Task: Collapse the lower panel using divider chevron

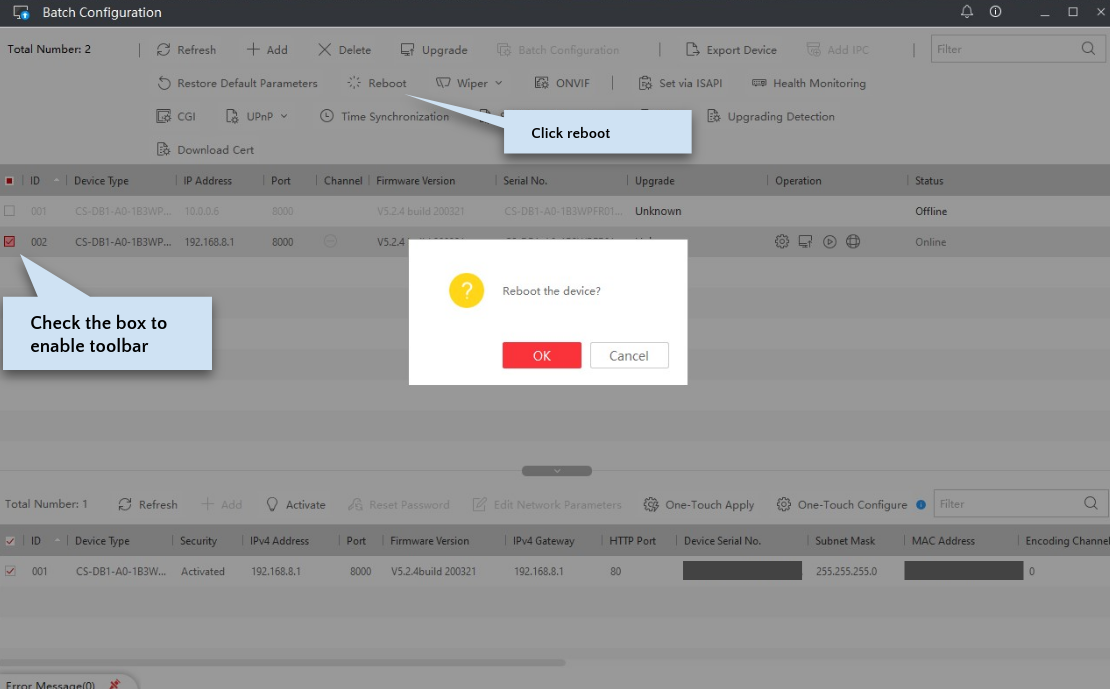Action: [x=557, y=471]
